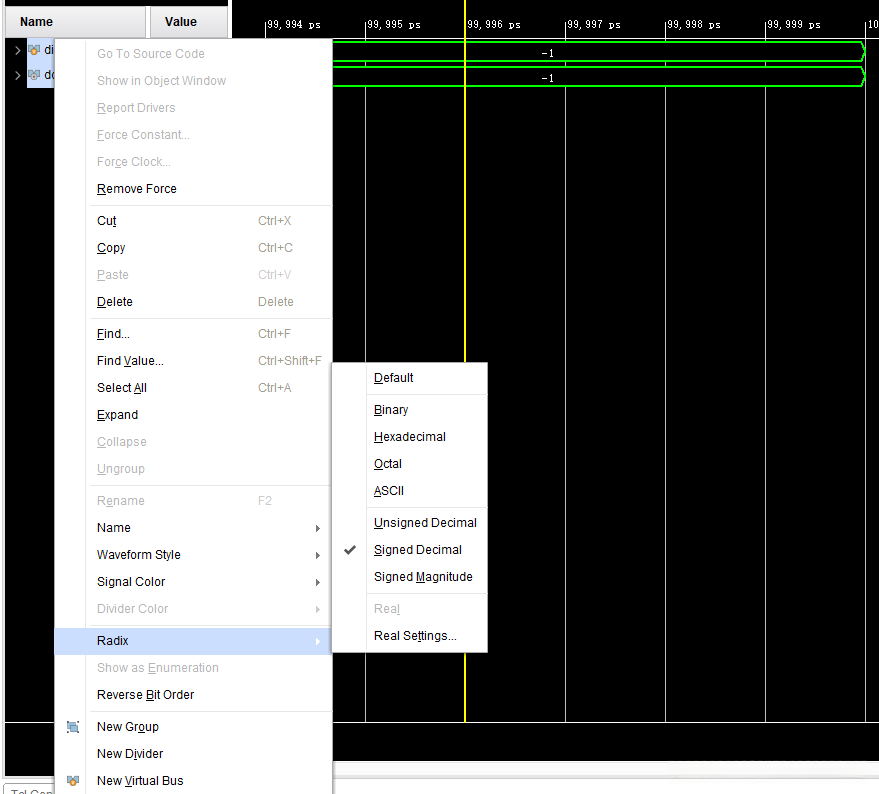Click Expand in context menu
The width and height of the screenshot is (879, 794).
pos(193,415)
